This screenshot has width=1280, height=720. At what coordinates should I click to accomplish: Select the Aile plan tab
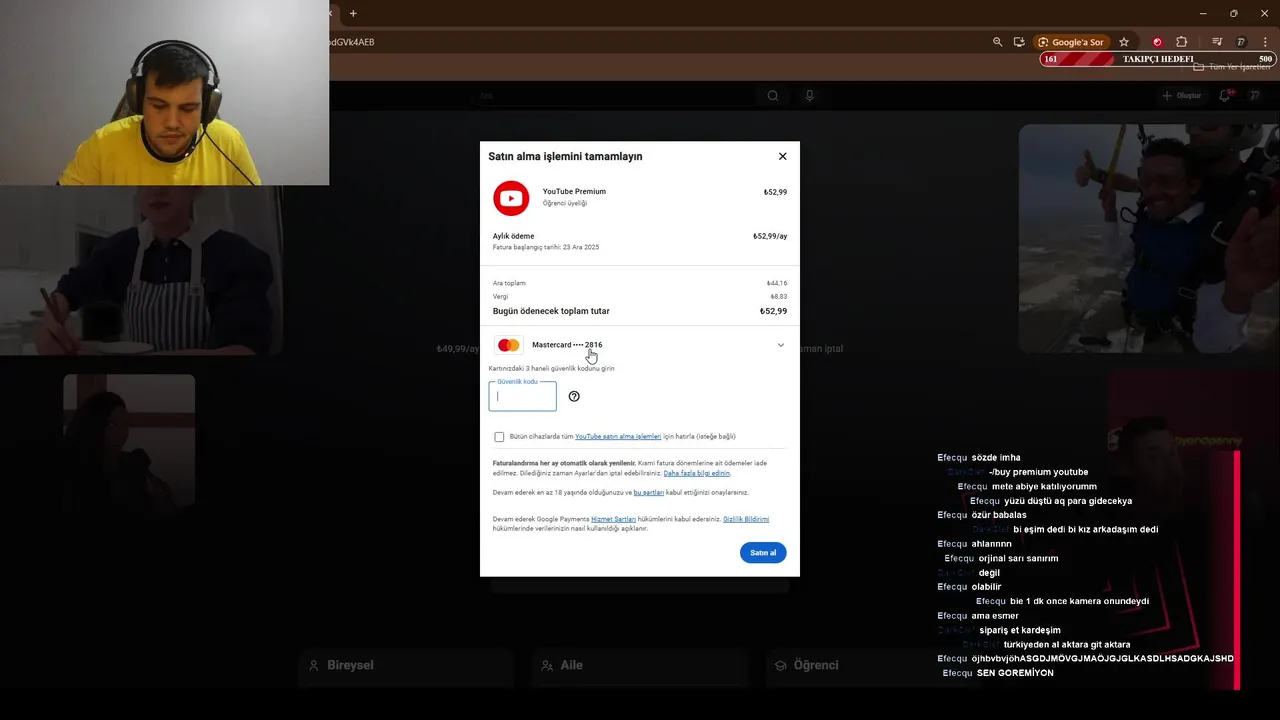[640, 665]
